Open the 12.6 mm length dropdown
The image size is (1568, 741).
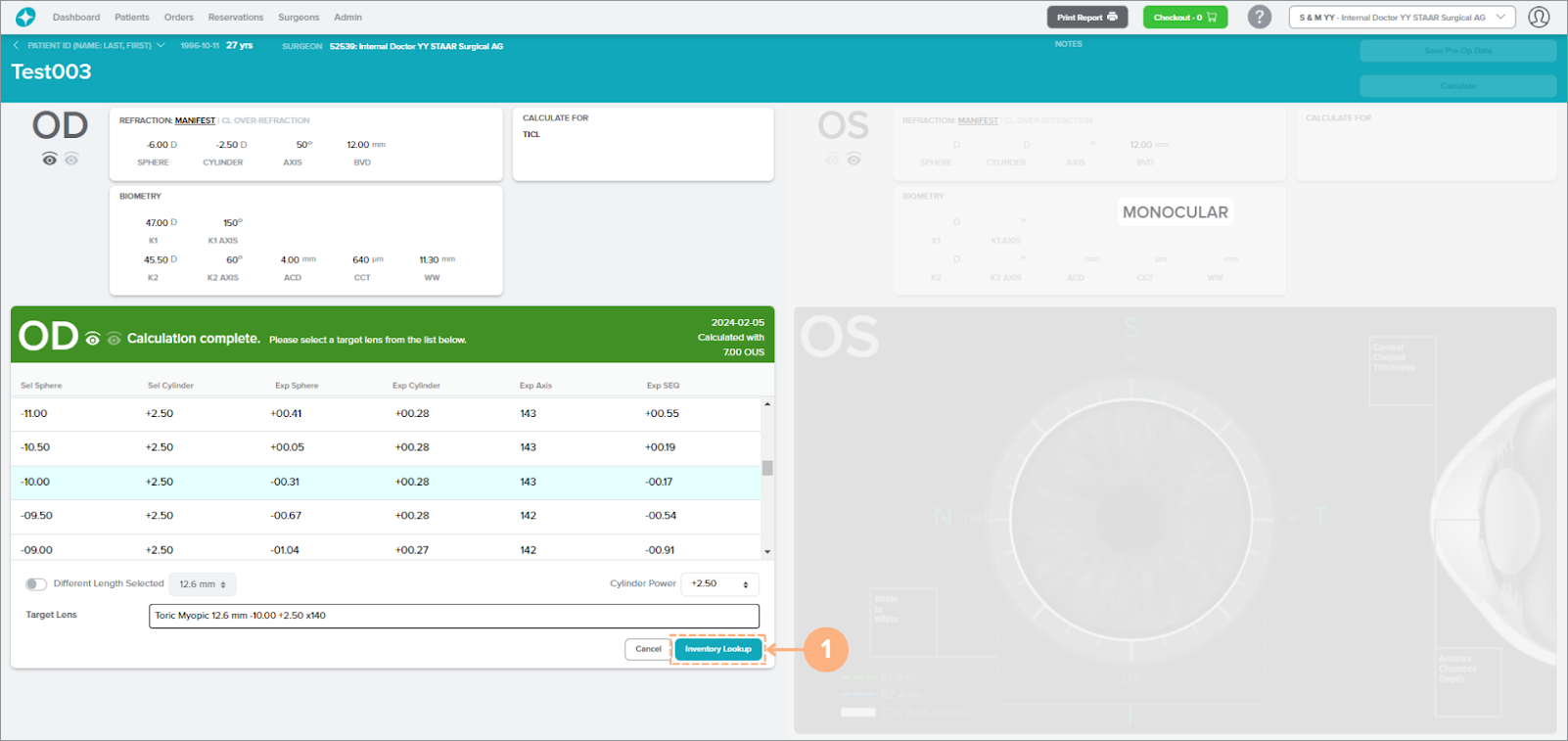click(x=203, y=584)
